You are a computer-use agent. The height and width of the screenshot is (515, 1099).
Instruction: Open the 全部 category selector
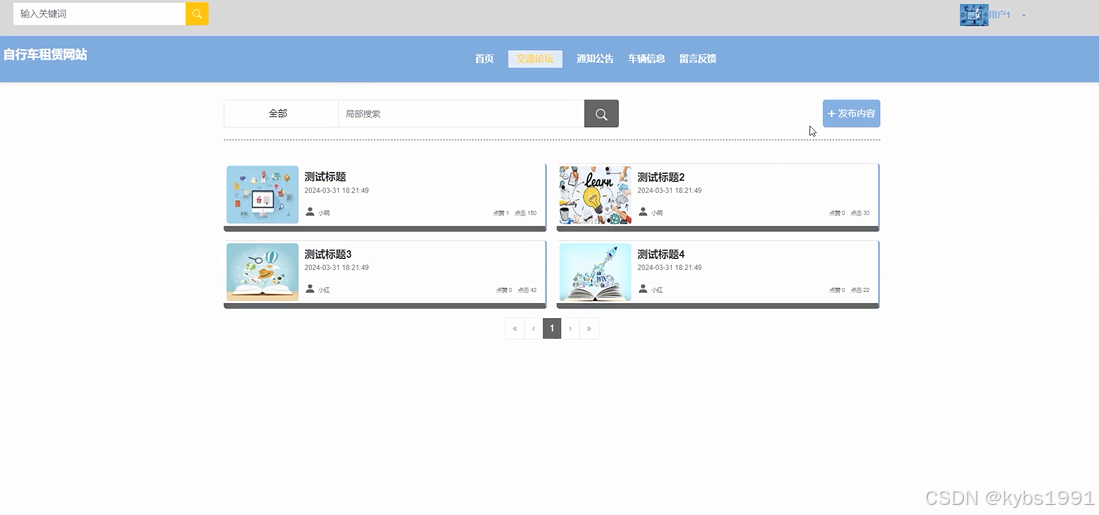[281, 114]
